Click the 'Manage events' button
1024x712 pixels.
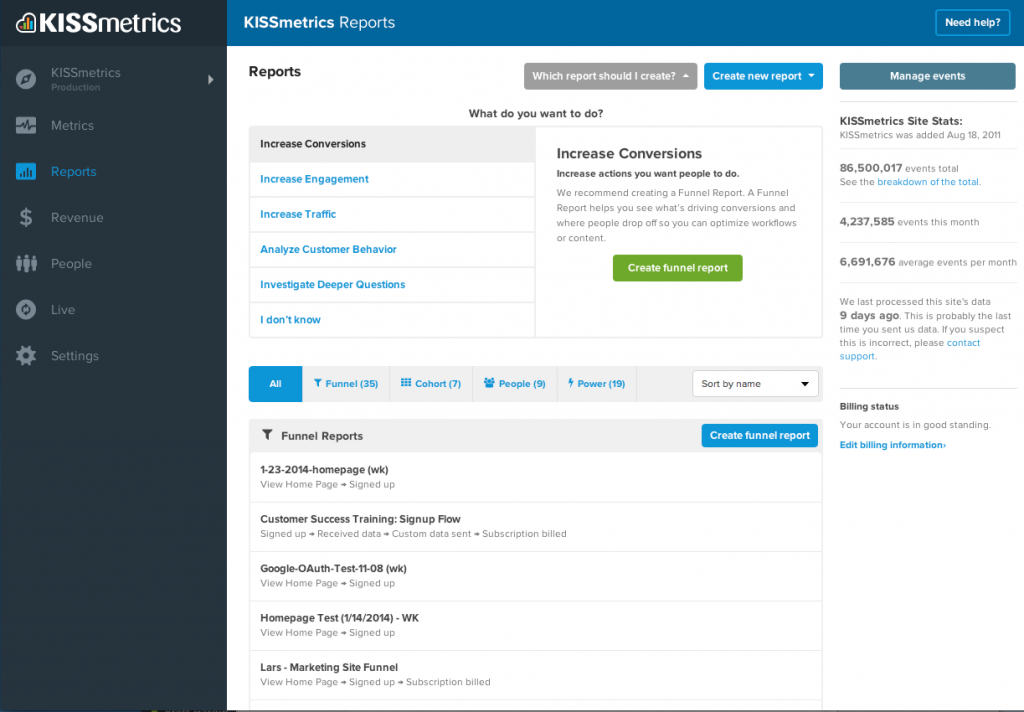click(x=927, y=75)
